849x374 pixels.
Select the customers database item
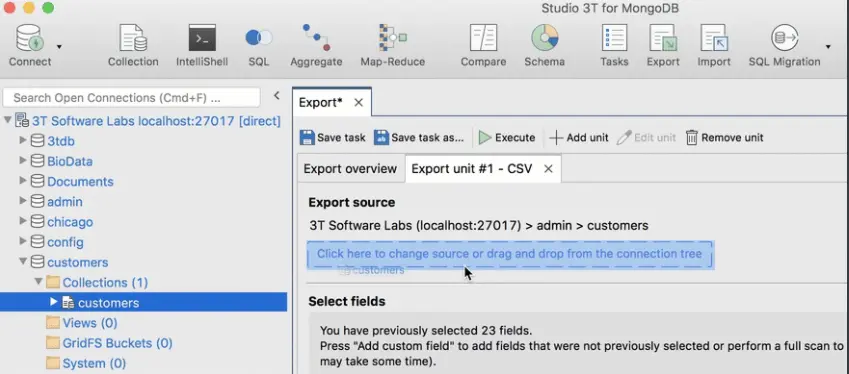click(77, 263)
